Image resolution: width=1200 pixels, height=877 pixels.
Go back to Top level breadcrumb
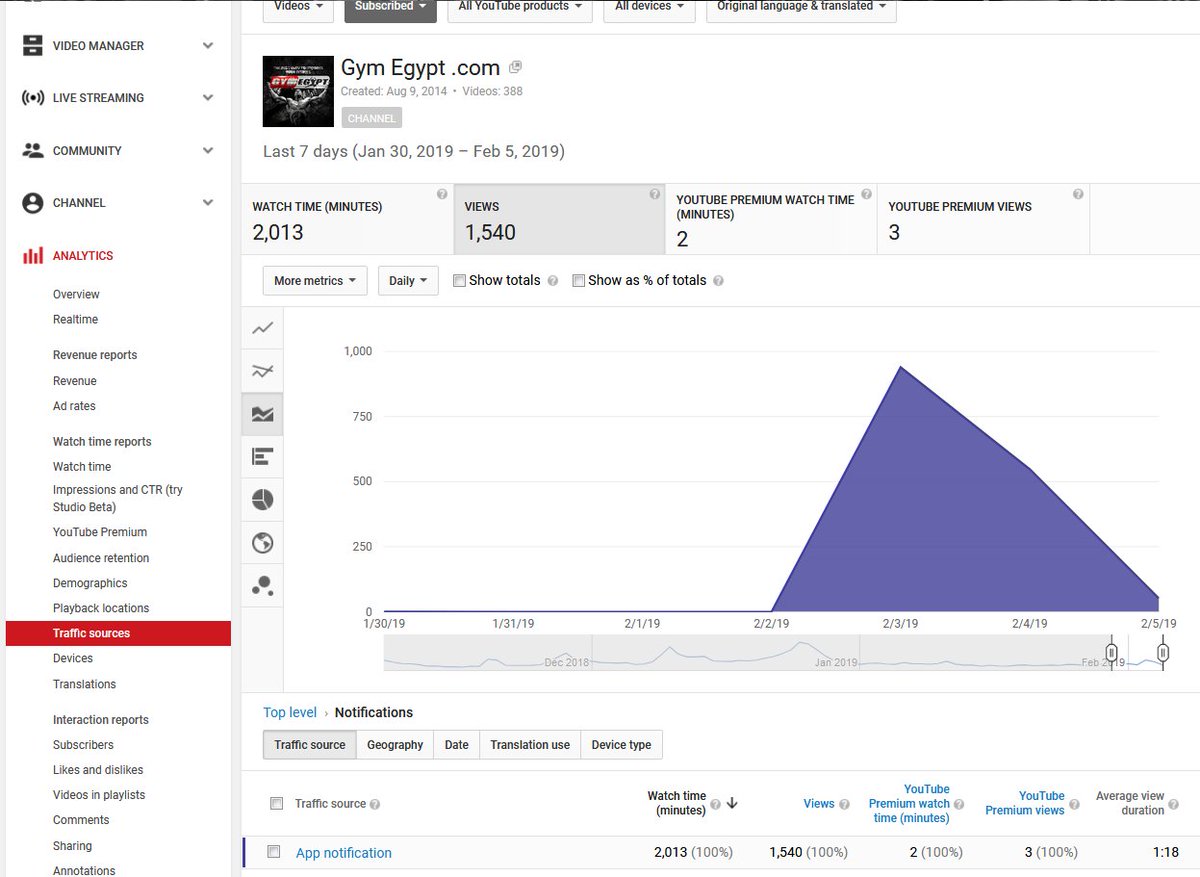(290, 713)
